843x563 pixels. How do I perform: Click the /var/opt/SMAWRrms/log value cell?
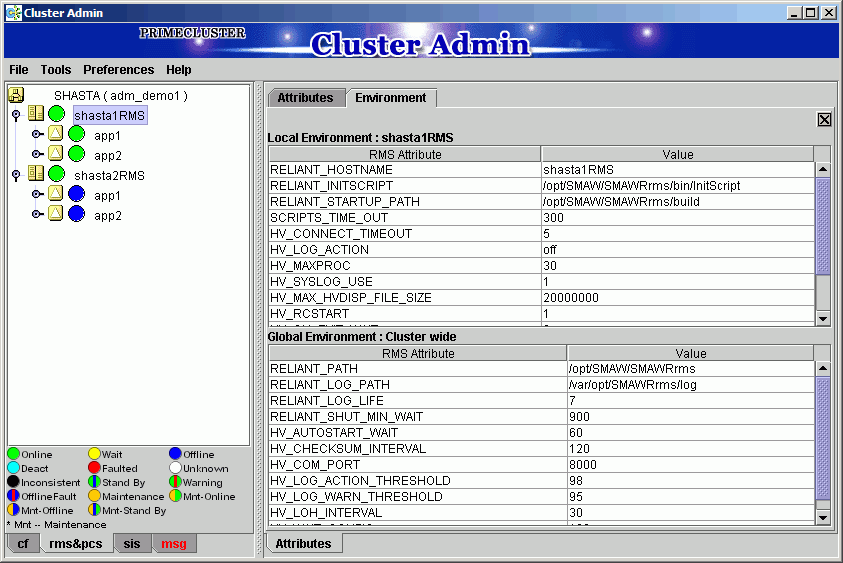691,385
